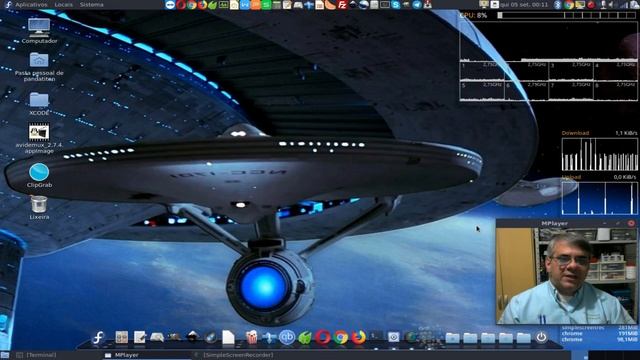Click the show desktop button in taskbar
This screenshot has width=640, height=360.
click(5, 355)
